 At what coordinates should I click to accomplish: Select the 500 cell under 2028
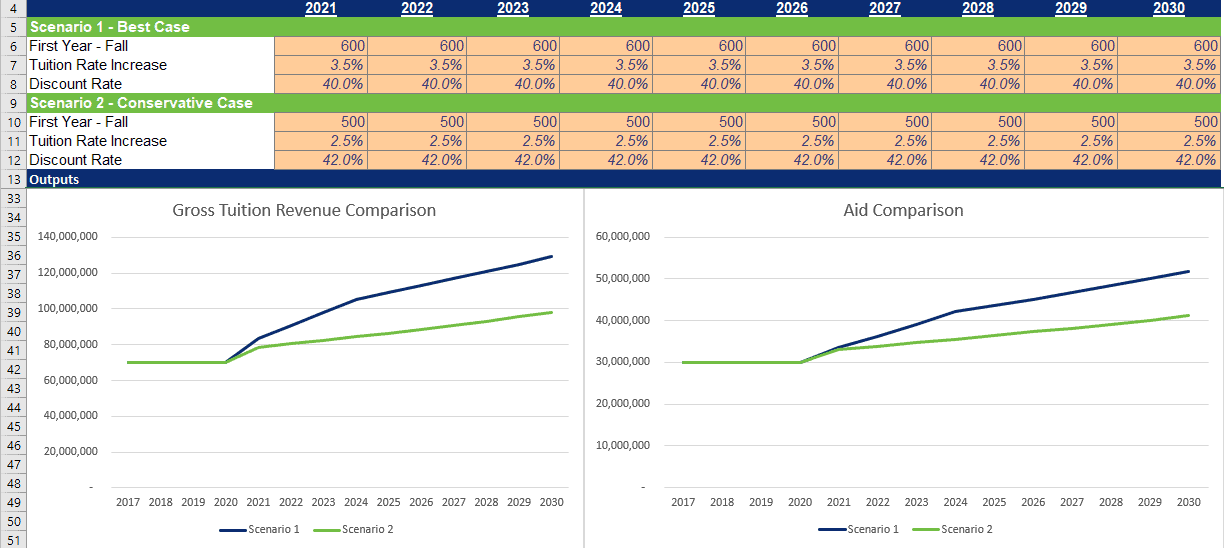(978, 122)
